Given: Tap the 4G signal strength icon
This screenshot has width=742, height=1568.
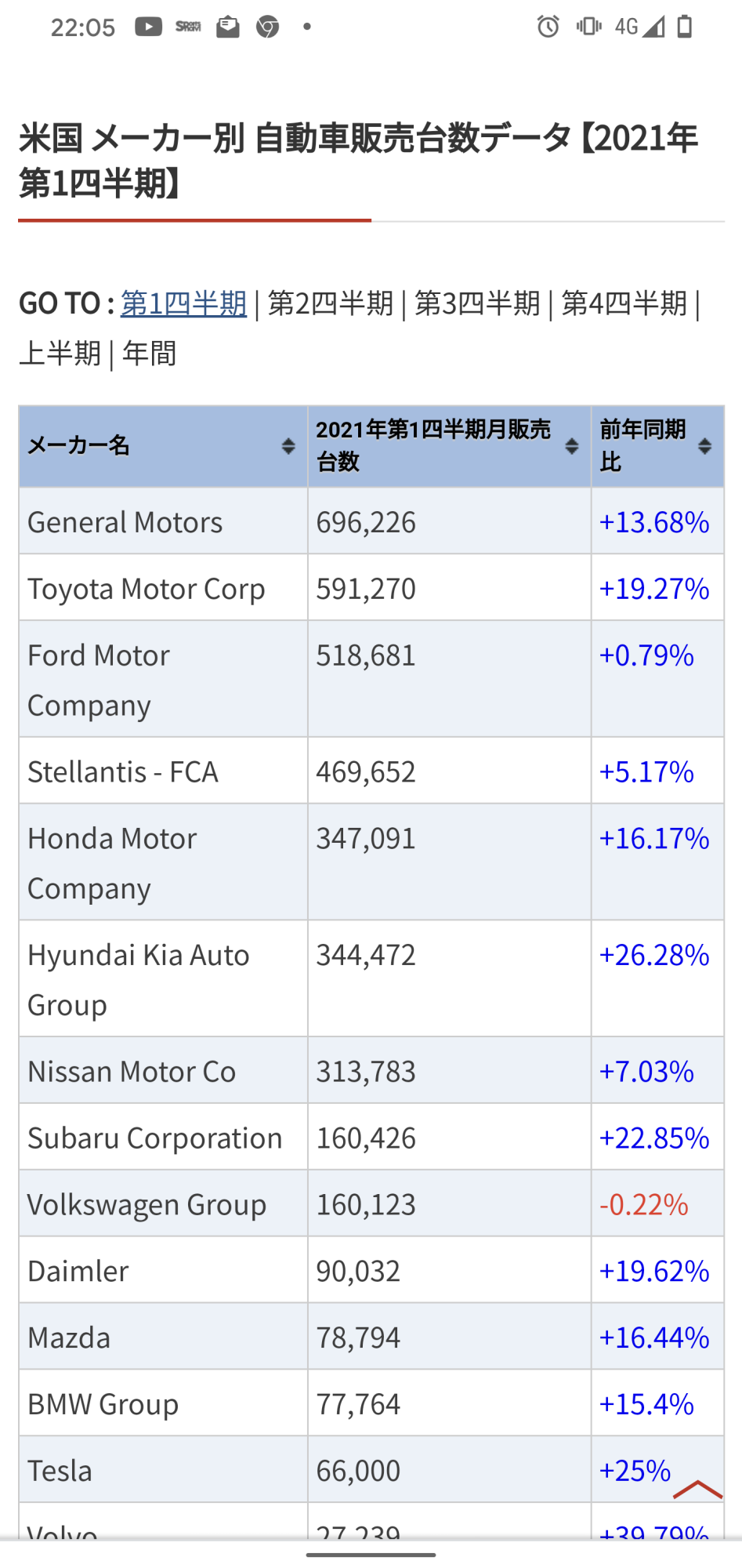Looking at the screenshot, I should click(x=639, y=27).
